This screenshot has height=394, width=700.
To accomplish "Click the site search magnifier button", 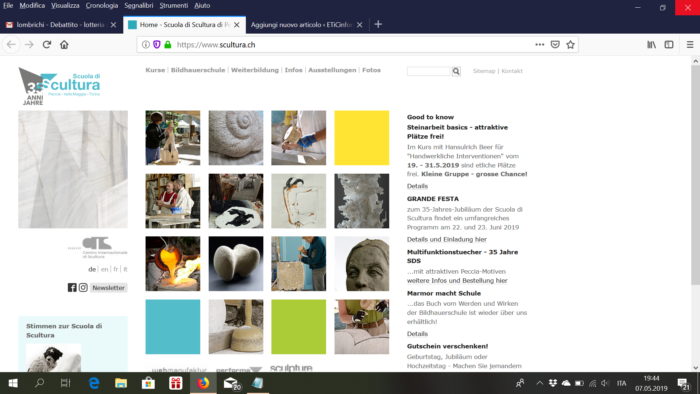I will click(456, 71).
